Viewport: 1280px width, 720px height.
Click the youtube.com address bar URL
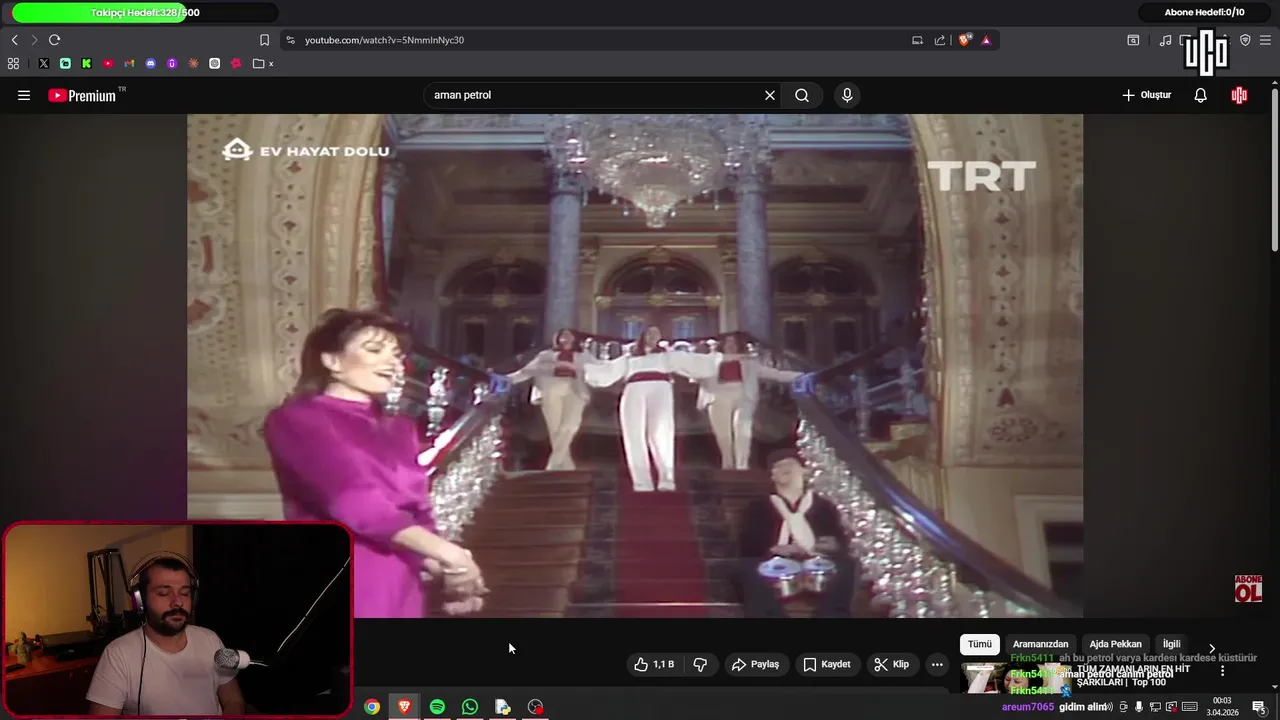tap(384, 40)
